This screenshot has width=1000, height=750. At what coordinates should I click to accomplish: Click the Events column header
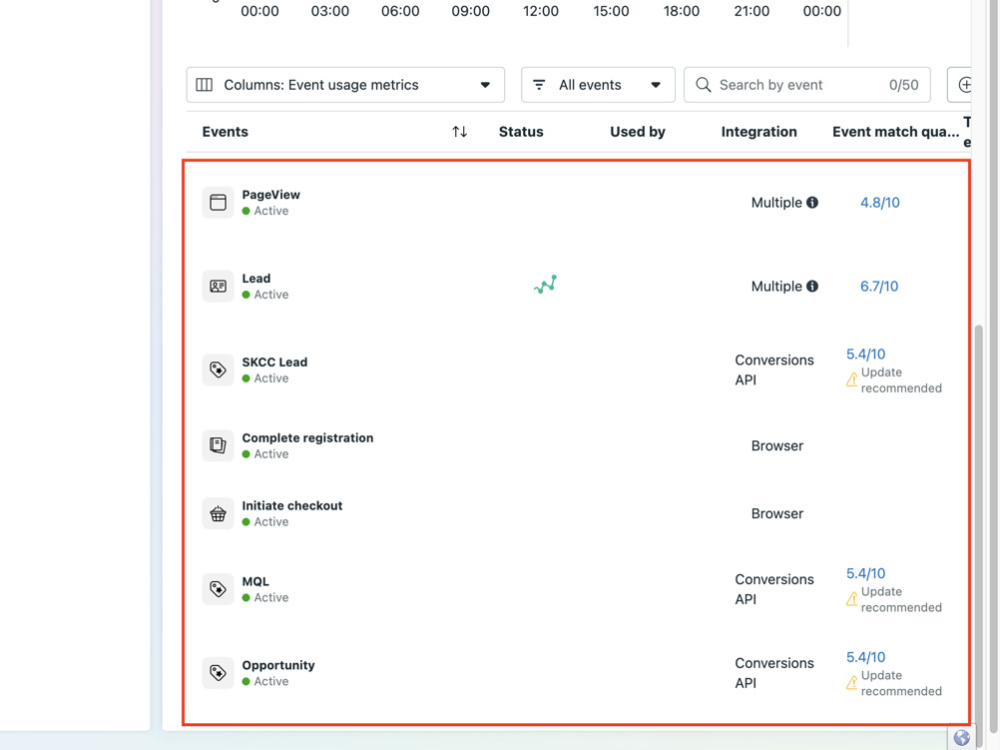(x=225, y=131)
